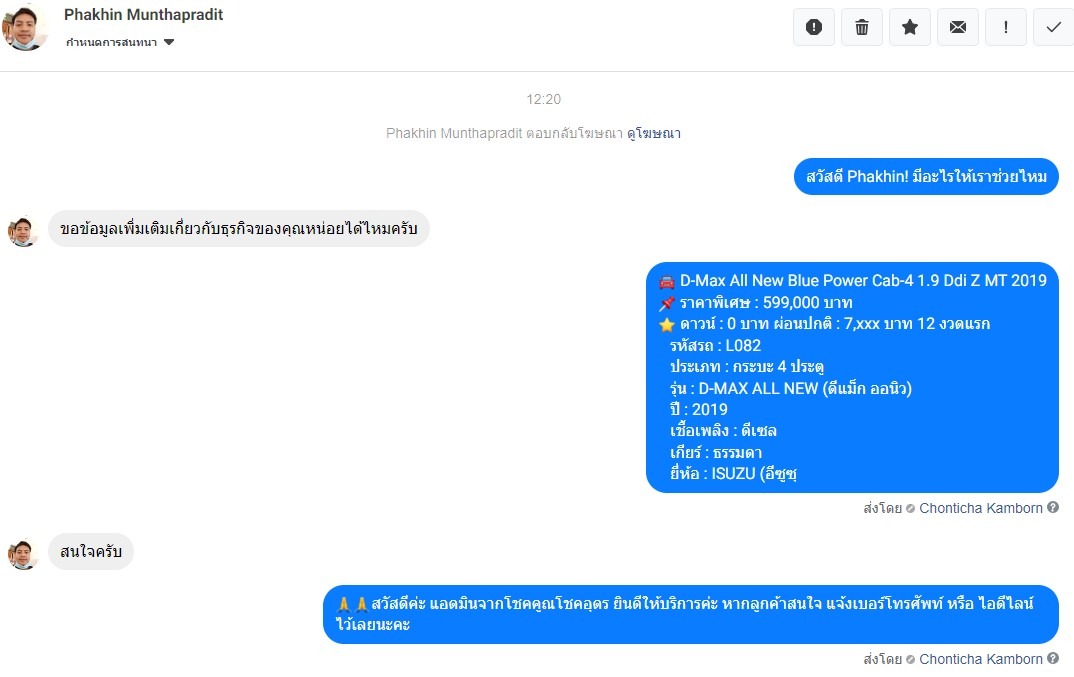This screenshot has height=677, width=1074.
Task: Open the ดูโฆษณา link
Action: pyautogui.click(x=653, y=133)
